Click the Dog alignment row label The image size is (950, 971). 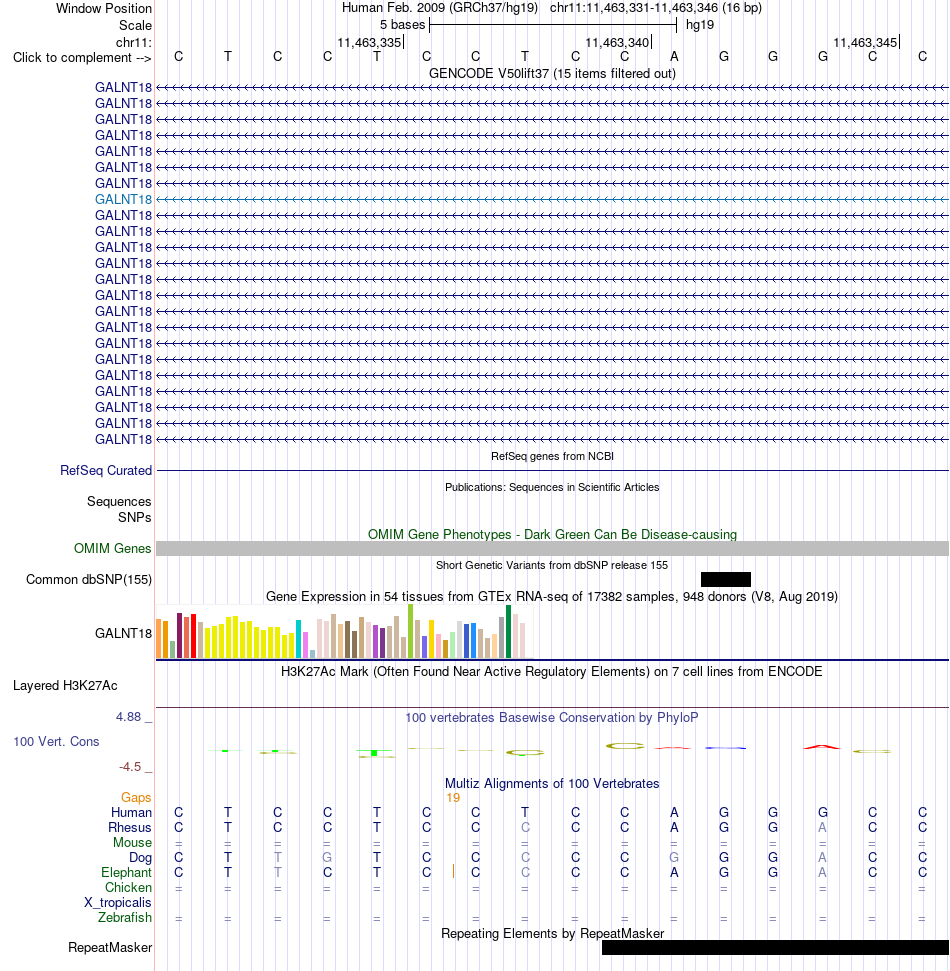click(x=140, y=858)
